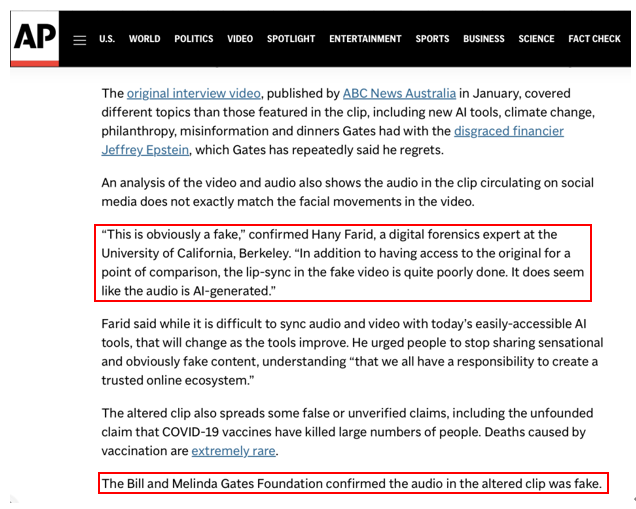This screenshot has width=636, height=509.
Task: Click the highlighted Hany Farid quote paragraph
Action: click(345, 263)
